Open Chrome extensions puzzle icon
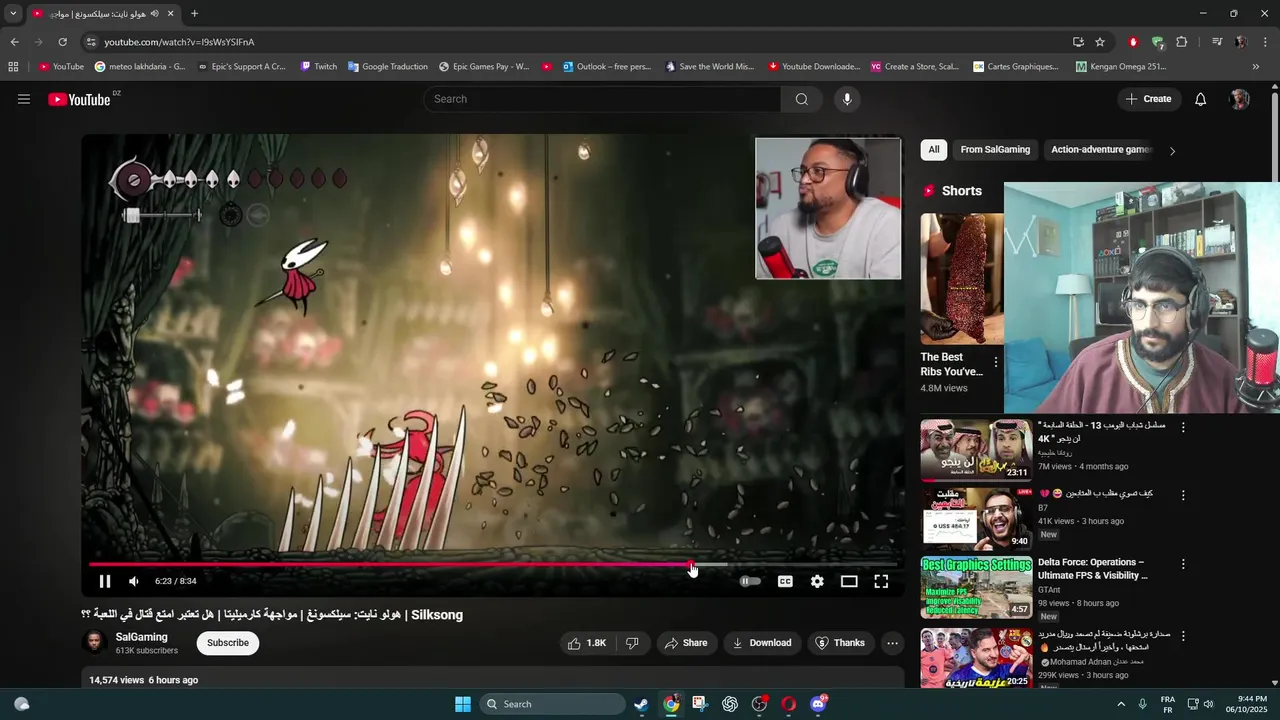Viewport: 1280px width, 720px height. tap(1182, 42)
